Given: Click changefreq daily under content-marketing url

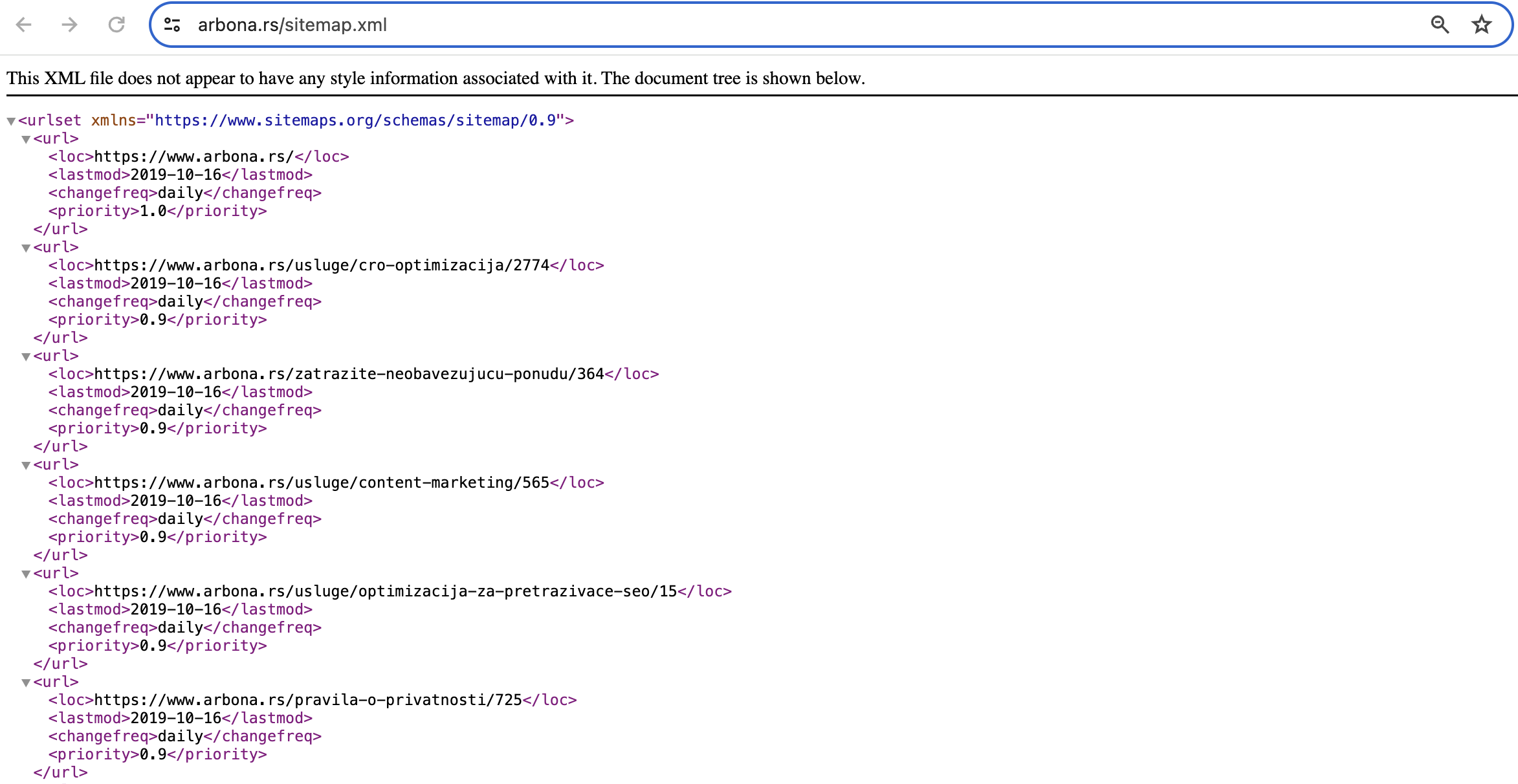Looking at the screenshot, I should tap(185, 519).
